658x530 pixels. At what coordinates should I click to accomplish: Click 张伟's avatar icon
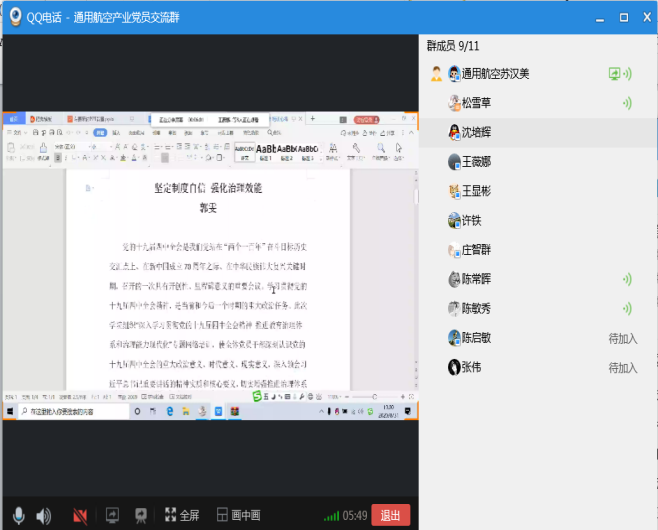454,368
